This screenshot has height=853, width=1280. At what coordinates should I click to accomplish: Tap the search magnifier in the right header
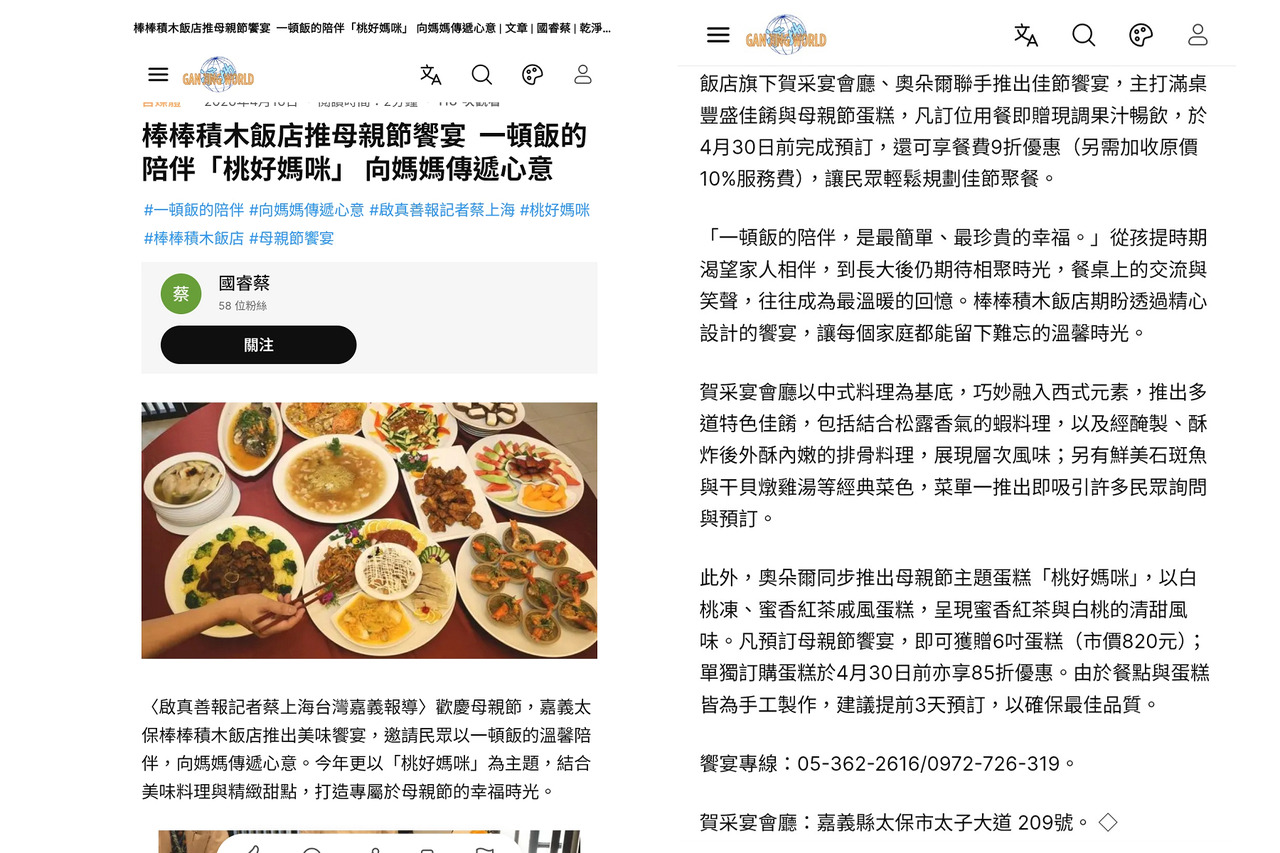(x=1084, y=35)
